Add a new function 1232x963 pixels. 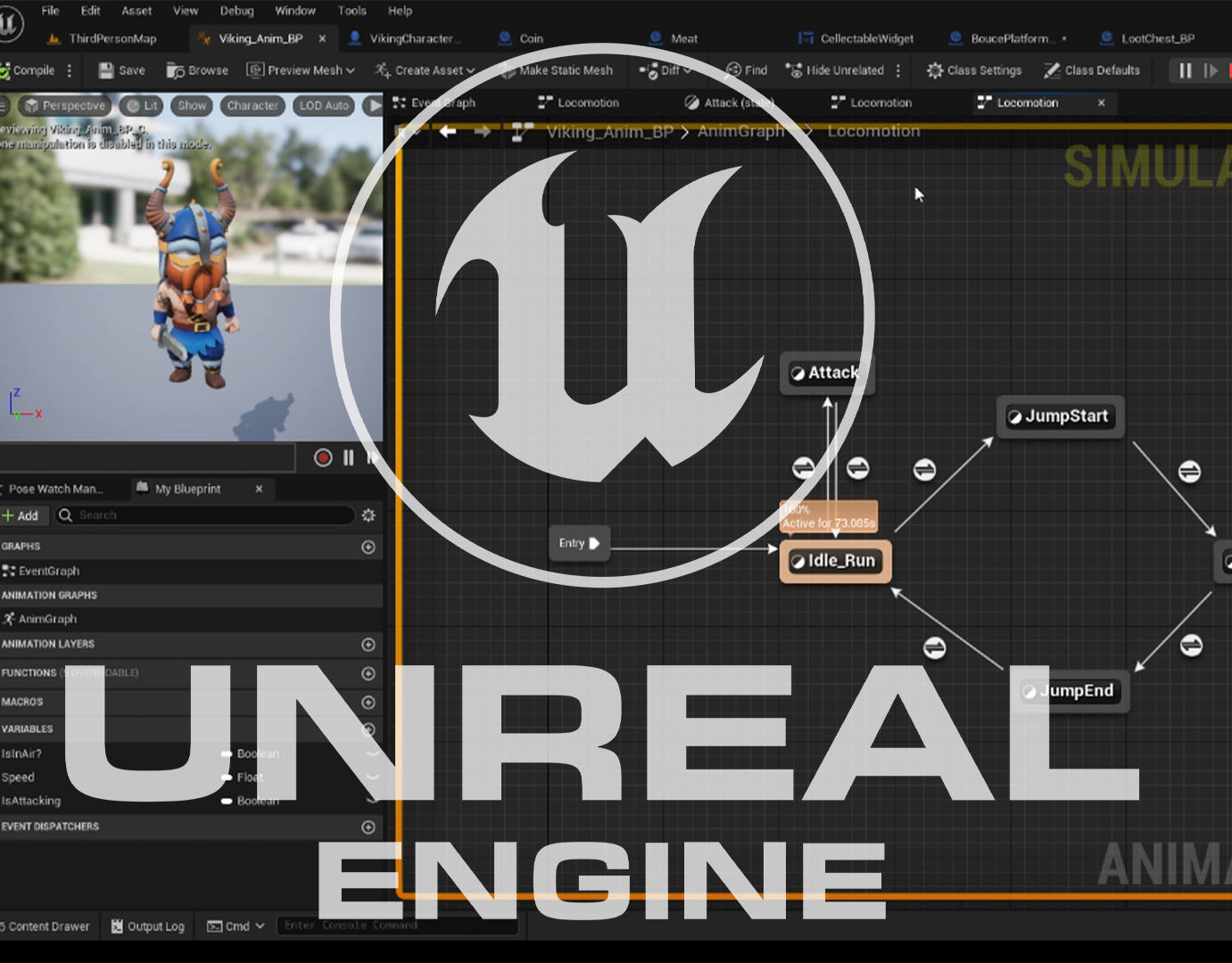(368, 673)
